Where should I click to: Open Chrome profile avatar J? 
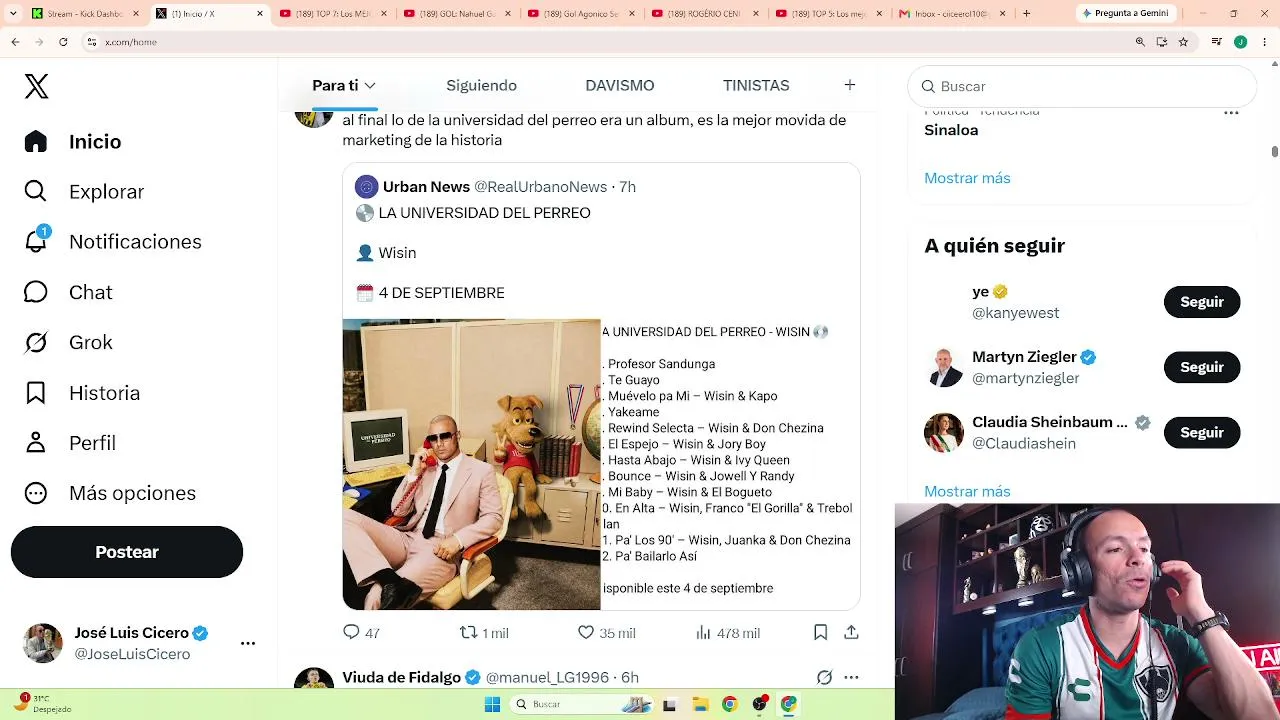click(1240, 42)
